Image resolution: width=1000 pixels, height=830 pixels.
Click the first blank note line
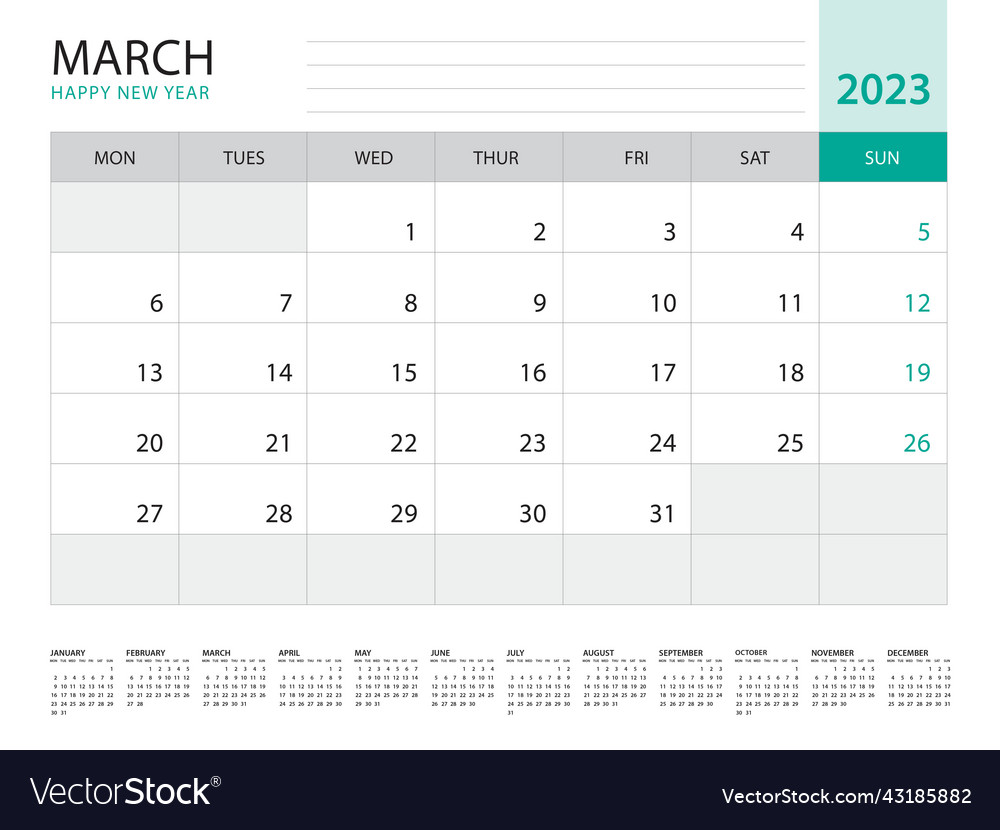click(557, 40)
